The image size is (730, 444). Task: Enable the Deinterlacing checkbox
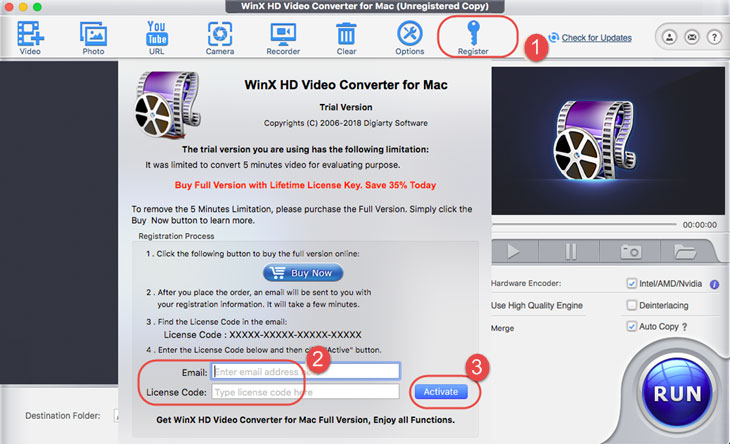tap(631, 305)
